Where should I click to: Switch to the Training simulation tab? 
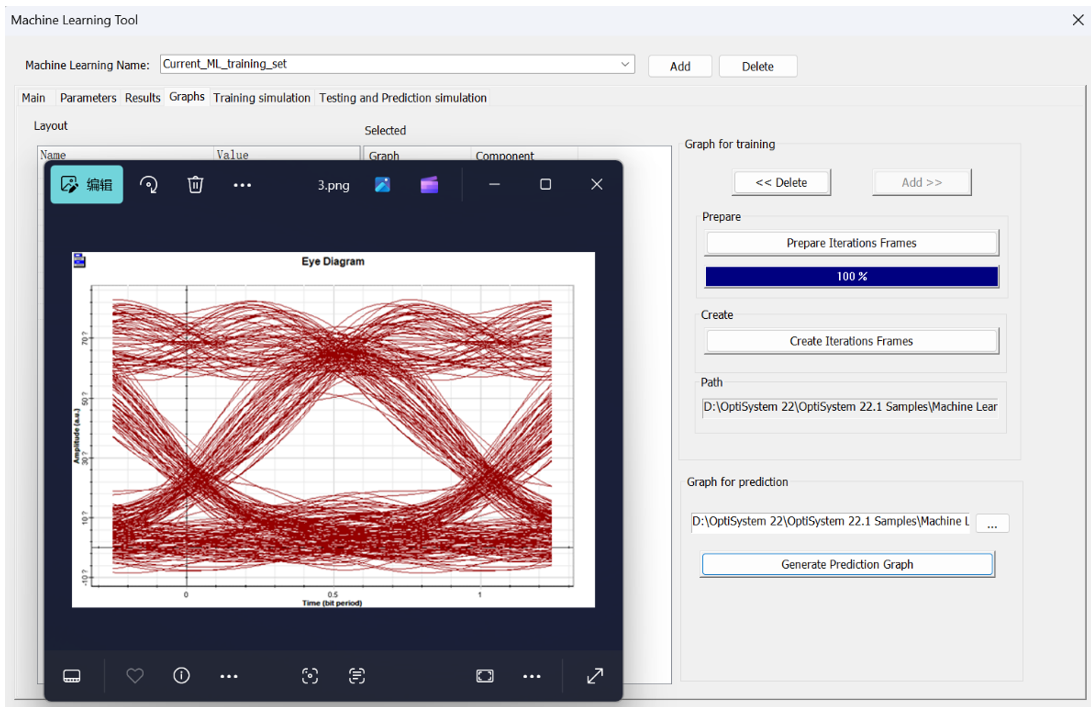pos(262,98)
